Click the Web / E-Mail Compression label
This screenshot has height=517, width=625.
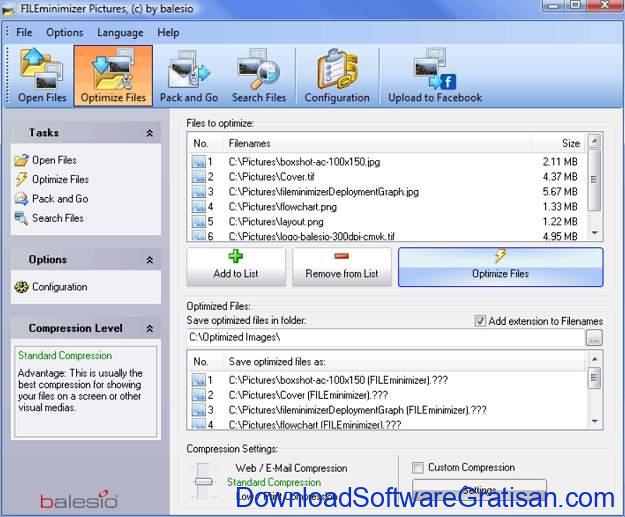[291, 468]
